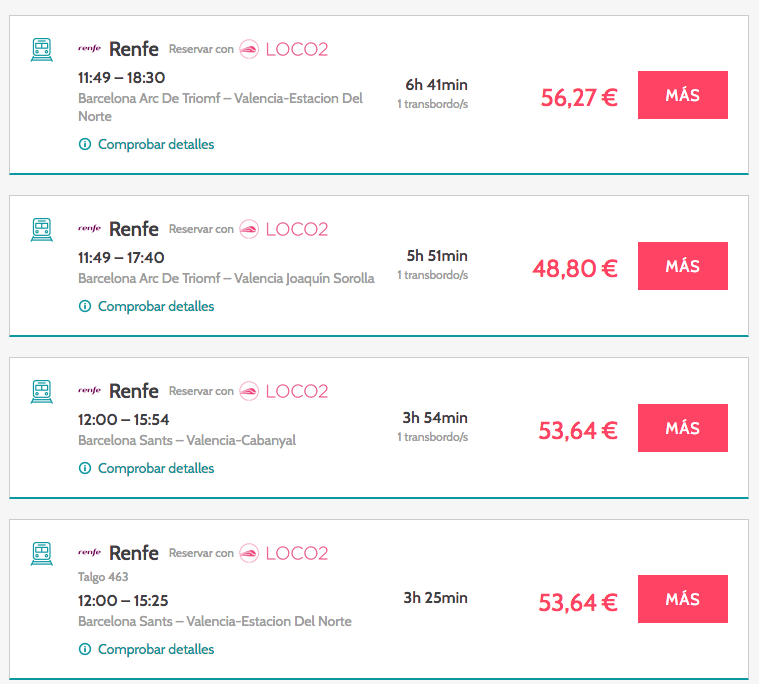The width and height of the screenshot is (759, 684).
Task: Expand Comprobar detalles for 11:49 – 18:30 trip
Action: point(155,144)
